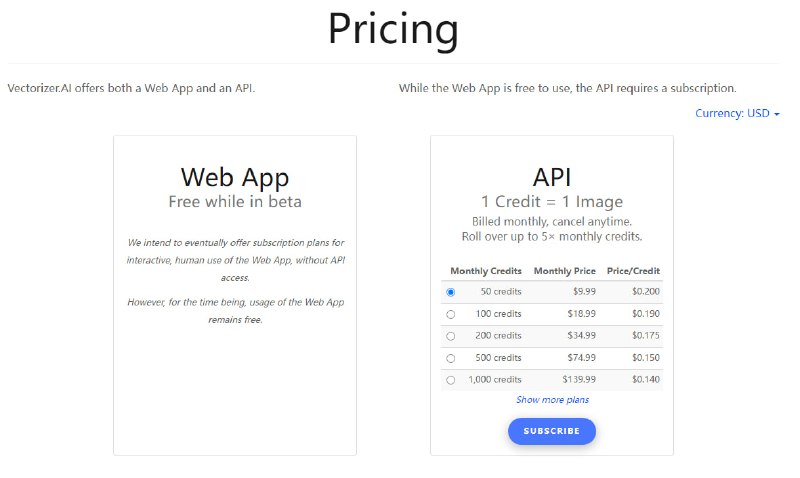Screen dimensions: 800x478
Task: Click the Pricing page title
Action: tap(393, 30)
